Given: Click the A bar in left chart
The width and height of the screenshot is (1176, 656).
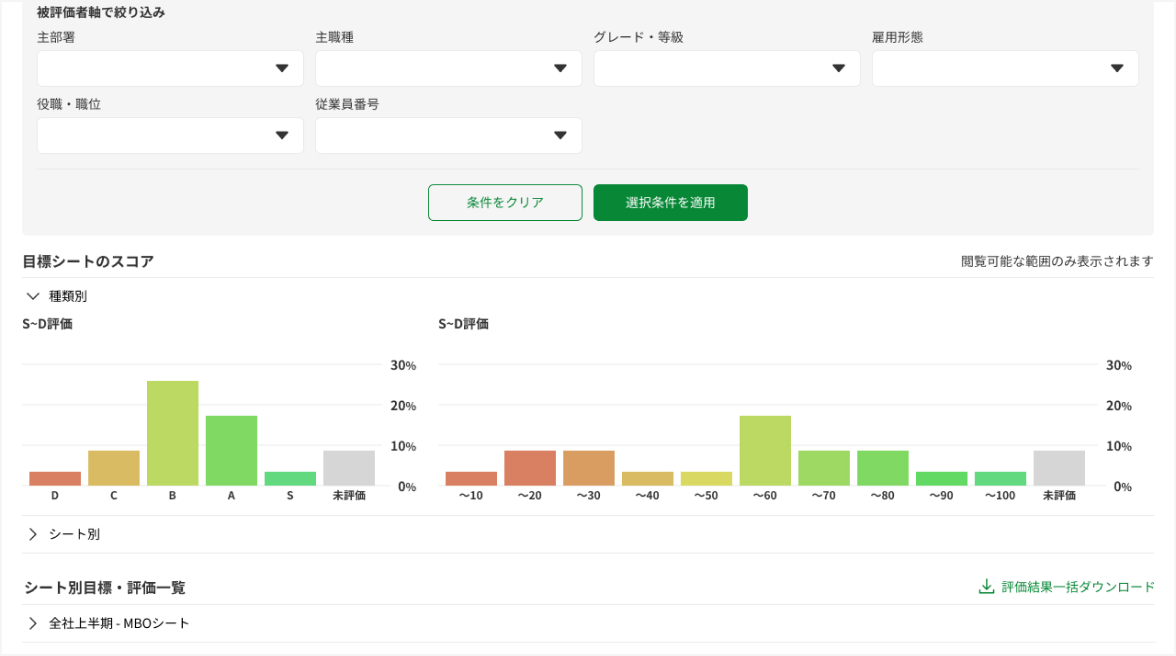Looking at the screenshot, I should point(231,451).
